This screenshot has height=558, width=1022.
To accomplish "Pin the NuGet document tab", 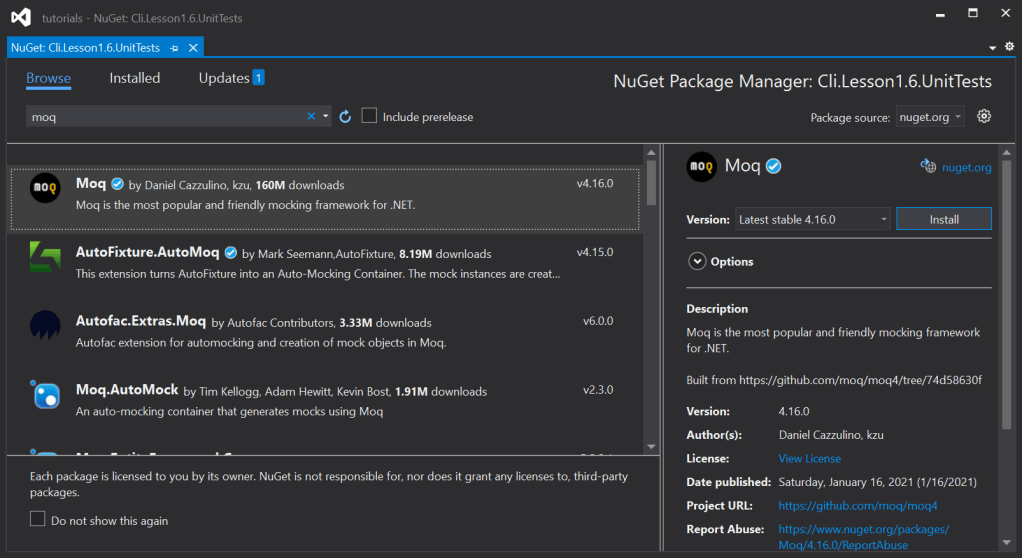I will pyautogui.click(x=174, y=47).
